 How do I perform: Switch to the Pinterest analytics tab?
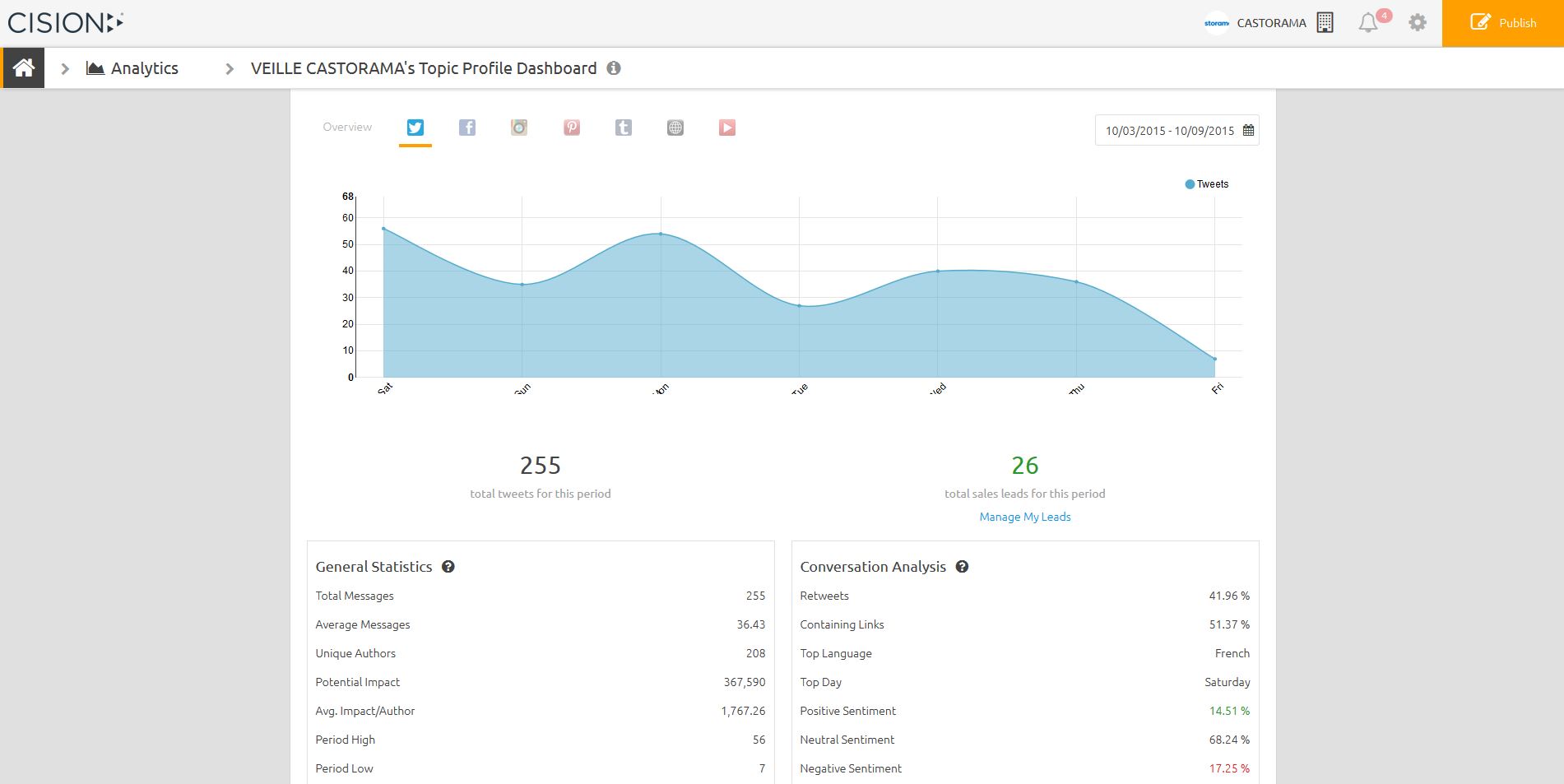click(x=572, y=128)
